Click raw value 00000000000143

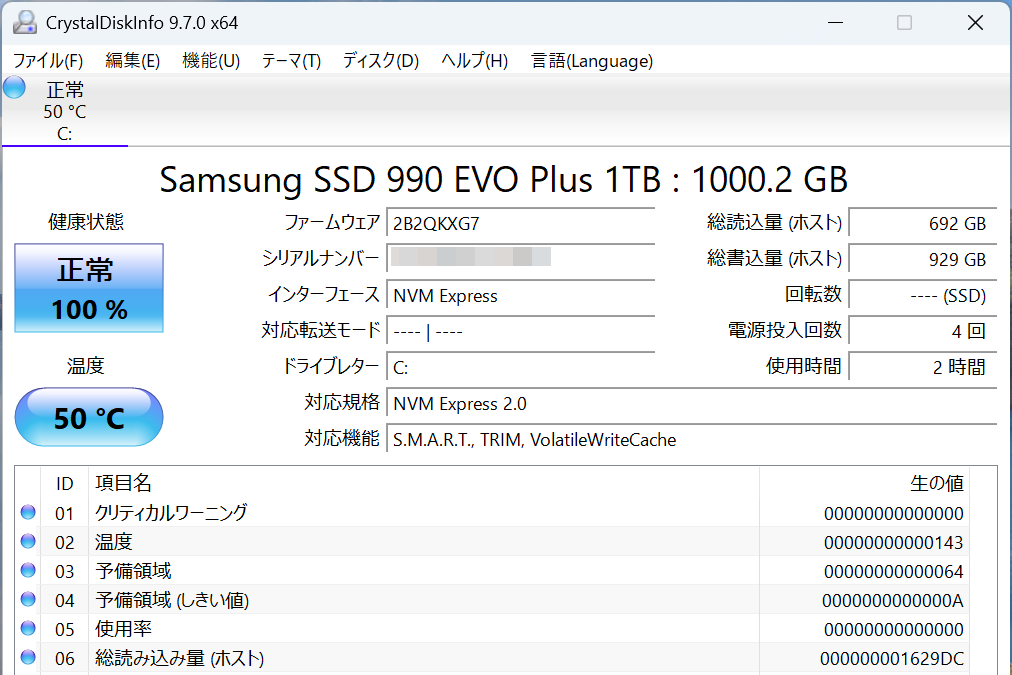[x=893, y=543]
